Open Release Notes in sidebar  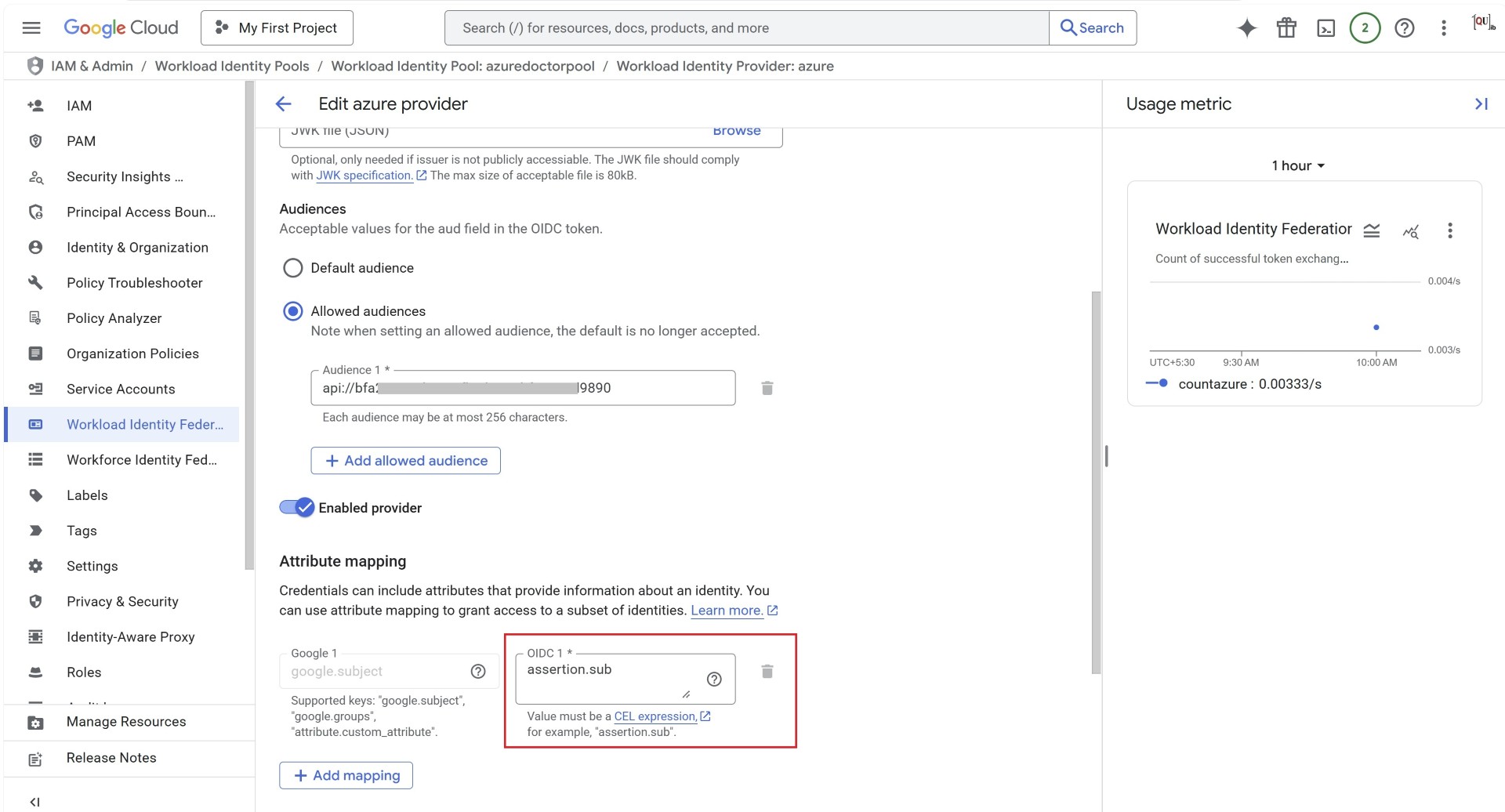coord(111,758)
